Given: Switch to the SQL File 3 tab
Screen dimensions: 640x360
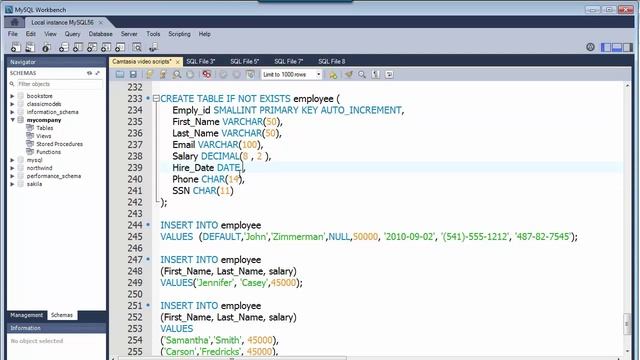Looking at the screenshot, I should pos(200,62).
